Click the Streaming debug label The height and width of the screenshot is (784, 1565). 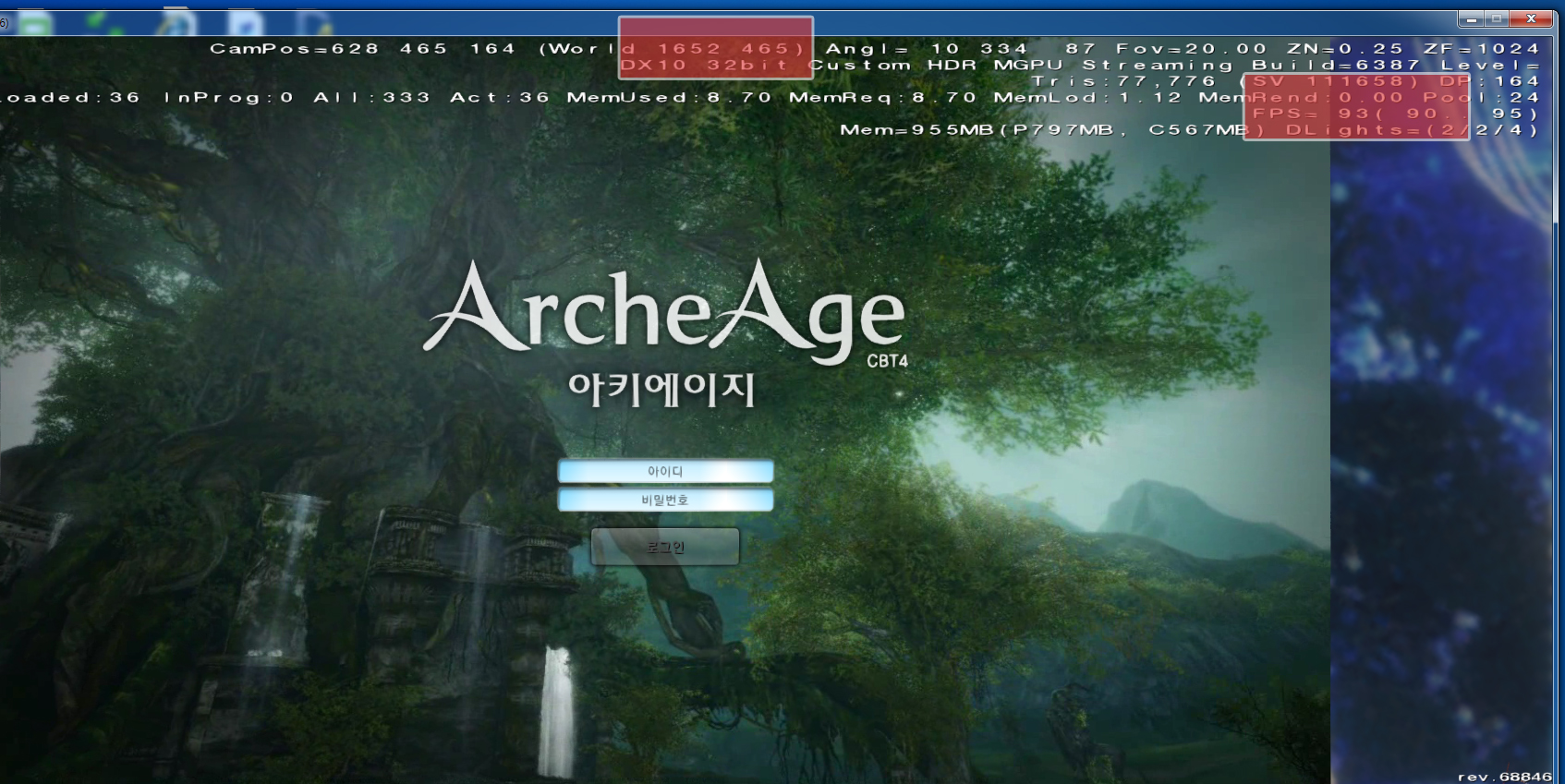coord(1158,65)
